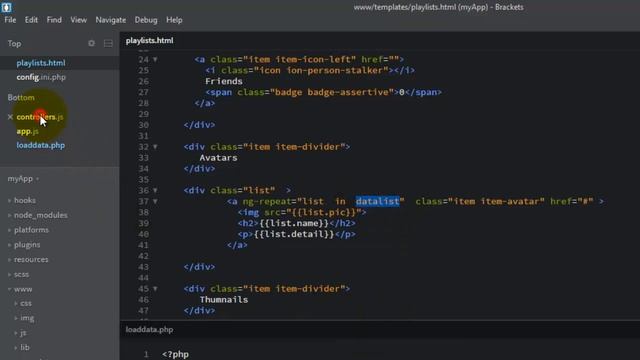This screenshot has height=360, width=640.
Task: Click the <?php line in loaddata.php pane
Action: [176, 354]
